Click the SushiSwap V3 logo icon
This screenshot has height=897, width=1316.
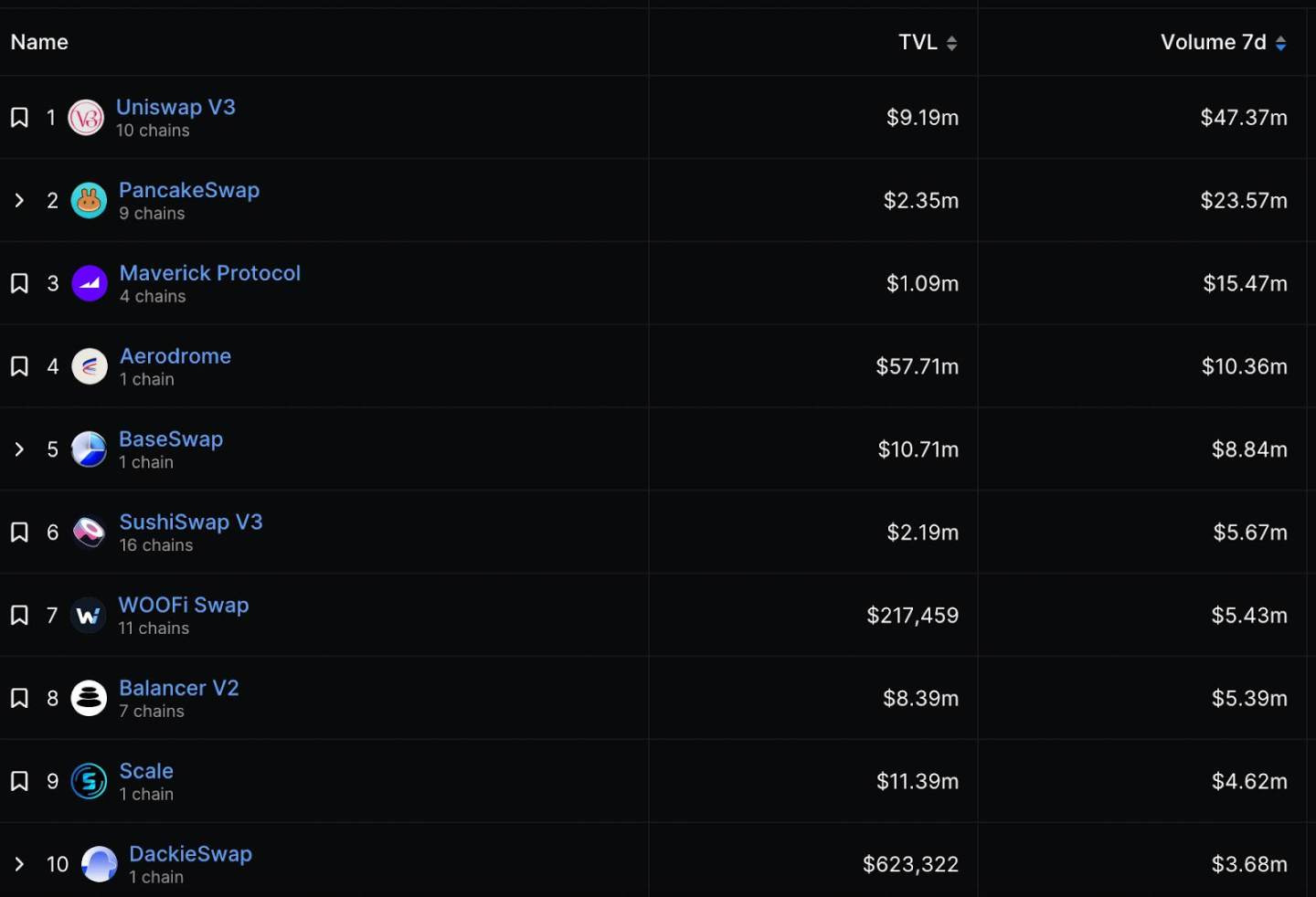pos(89,533)
